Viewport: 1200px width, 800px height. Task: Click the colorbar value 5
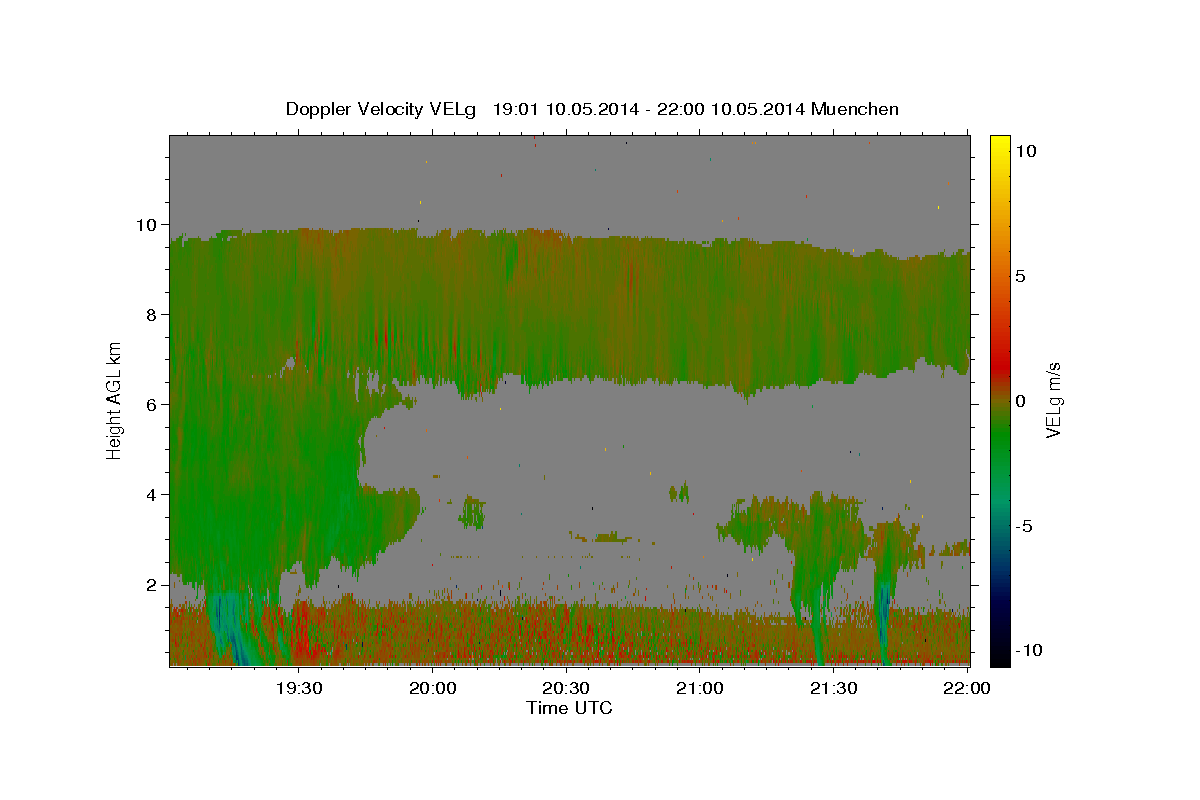[1021, 275]
